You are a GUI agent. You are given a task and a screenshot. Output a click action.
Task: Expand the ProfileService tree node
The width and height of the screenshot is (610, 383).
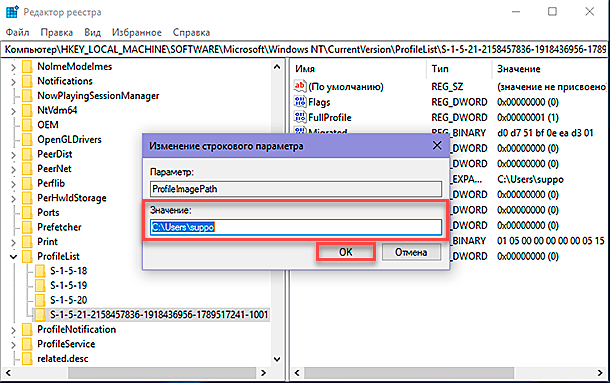click(x=13, y=344)
